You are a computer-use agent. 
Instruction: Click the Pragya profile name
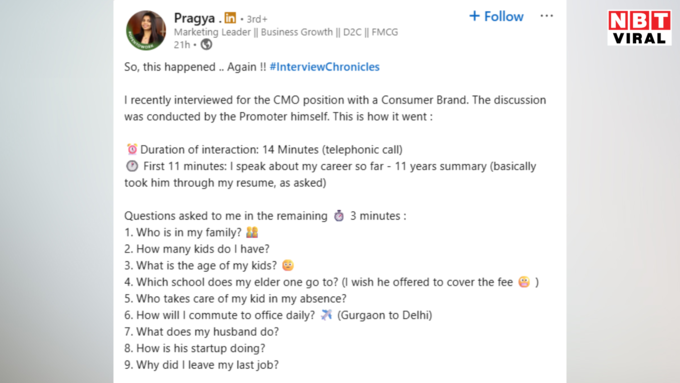click(x=194, y=18)
